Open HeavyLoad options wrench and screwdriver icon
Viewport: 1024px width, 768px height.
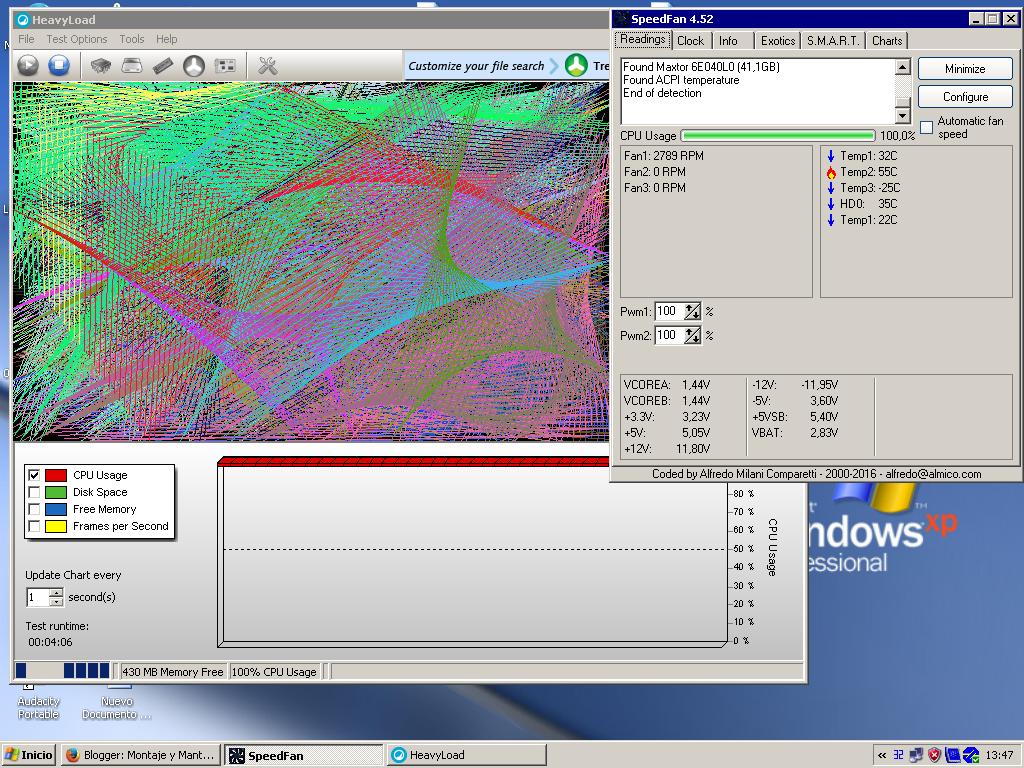[268, 65]
